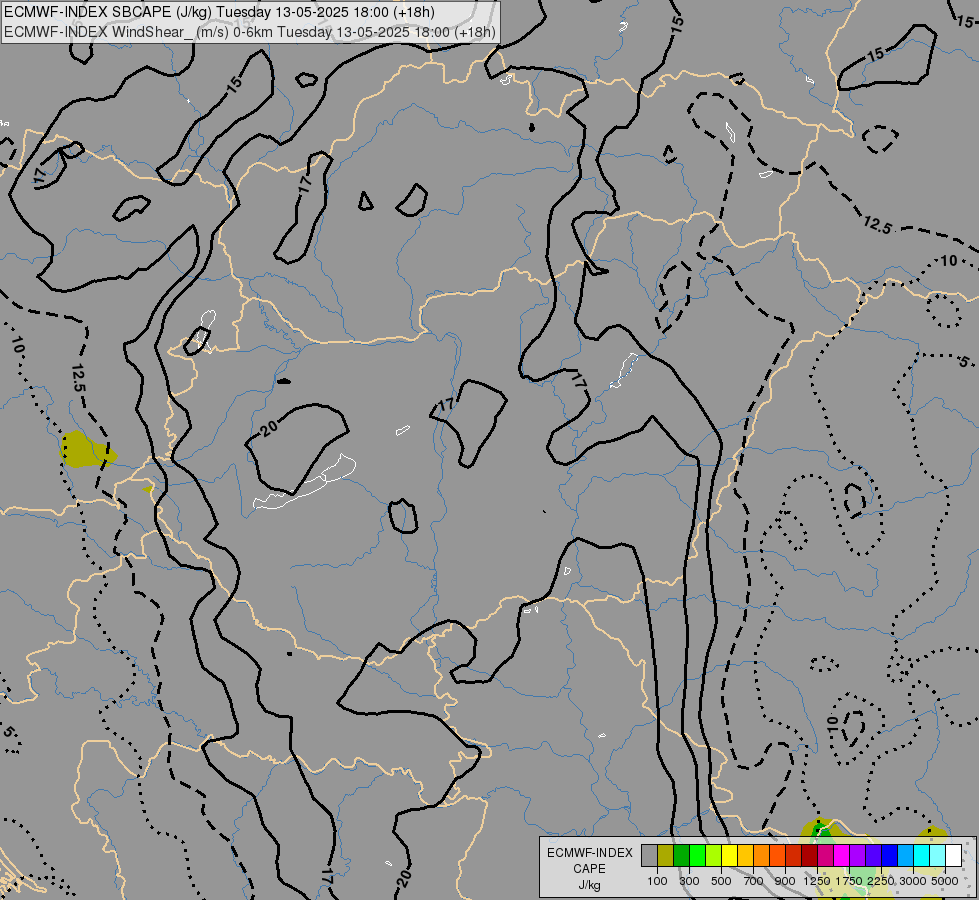
Task: Pick the pure yellow legend swatch
Action: pos(729,856)
